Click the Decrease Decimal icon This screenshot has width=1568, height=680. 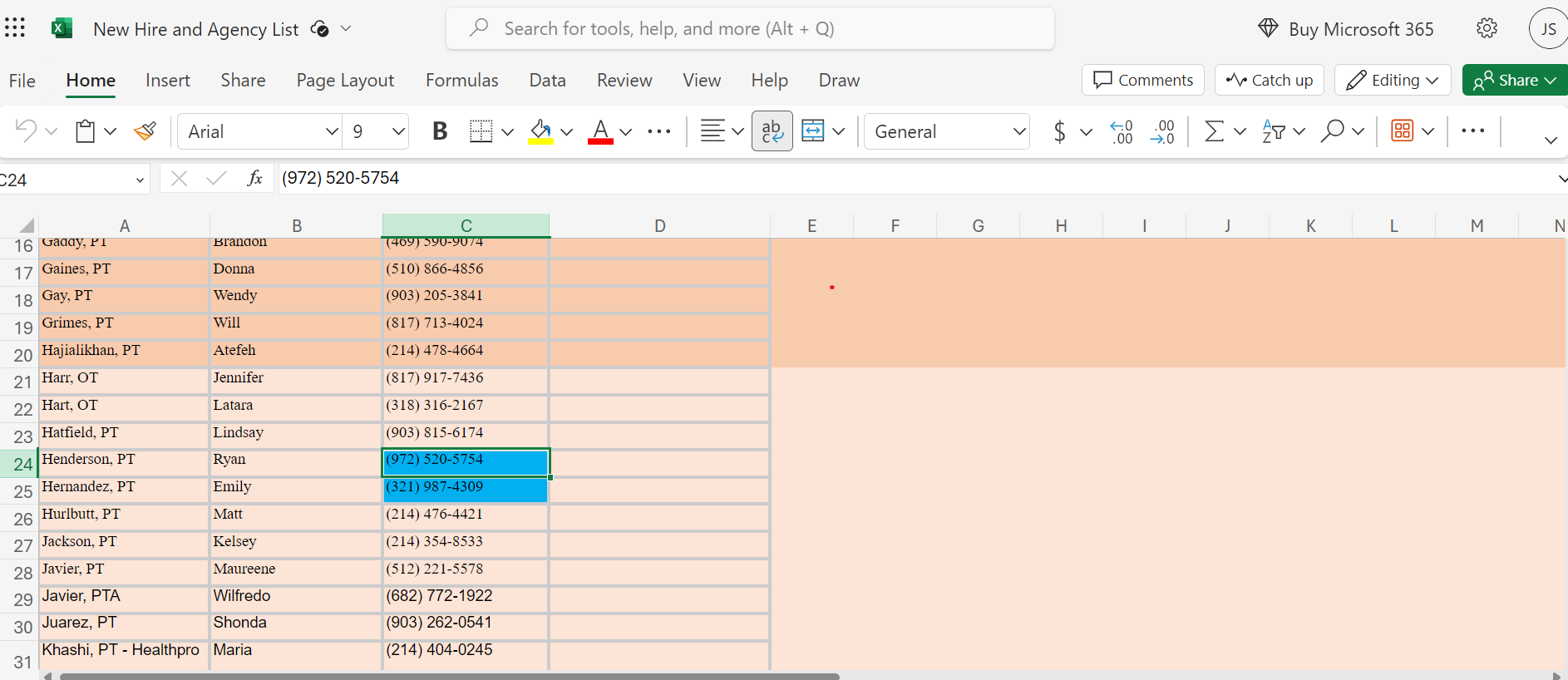1162,131
